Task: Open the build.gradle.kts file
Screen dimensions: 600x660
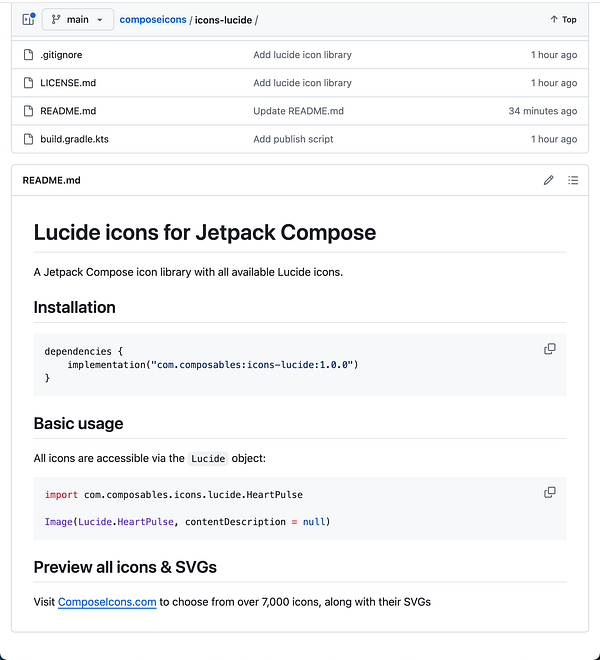Action: (x=75, y=139)
